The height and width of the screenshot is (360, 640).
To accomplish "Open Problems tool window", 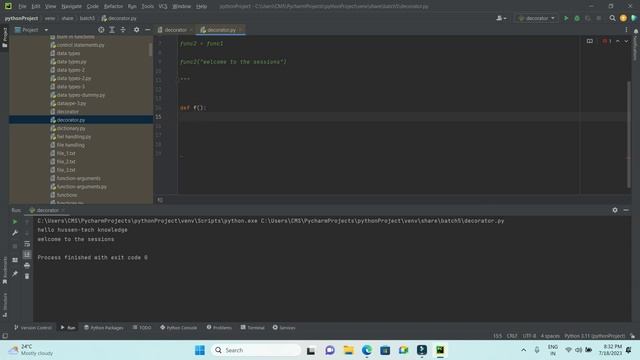I will point(219,328).
